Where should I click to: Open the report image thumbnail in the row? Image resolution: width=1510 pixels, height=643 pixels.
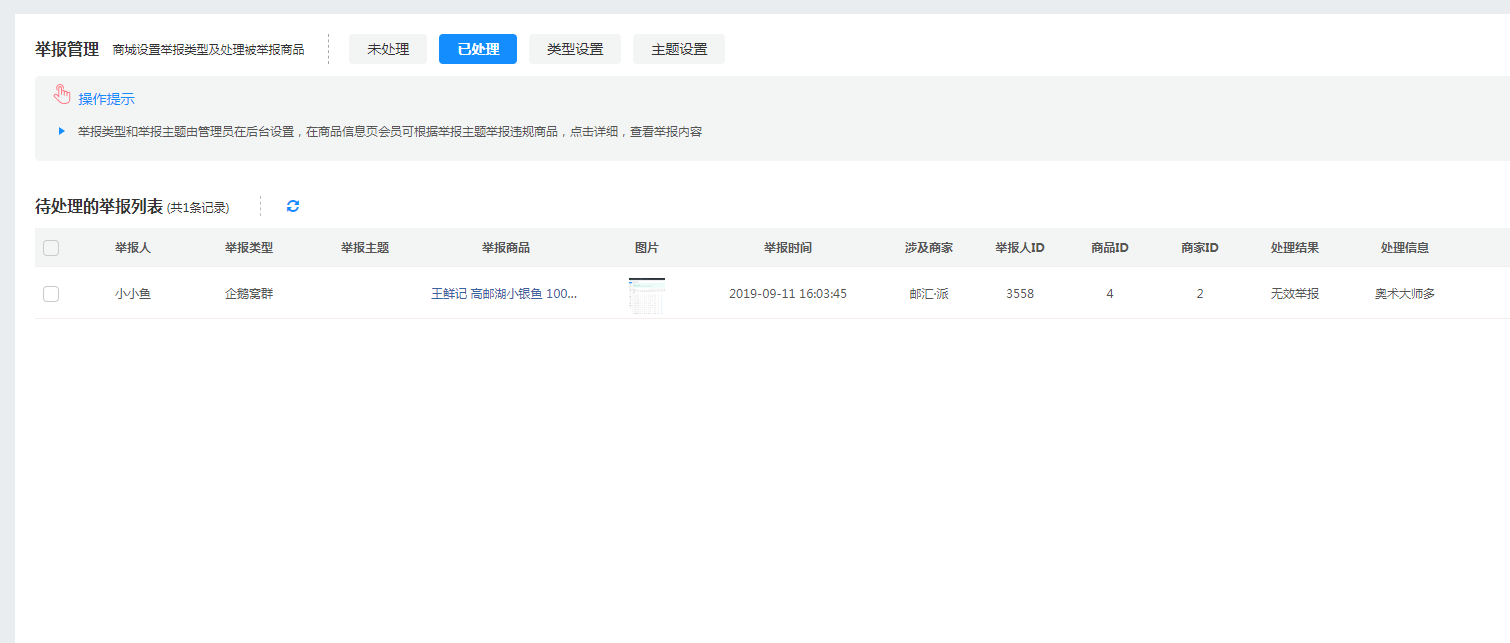647,295
